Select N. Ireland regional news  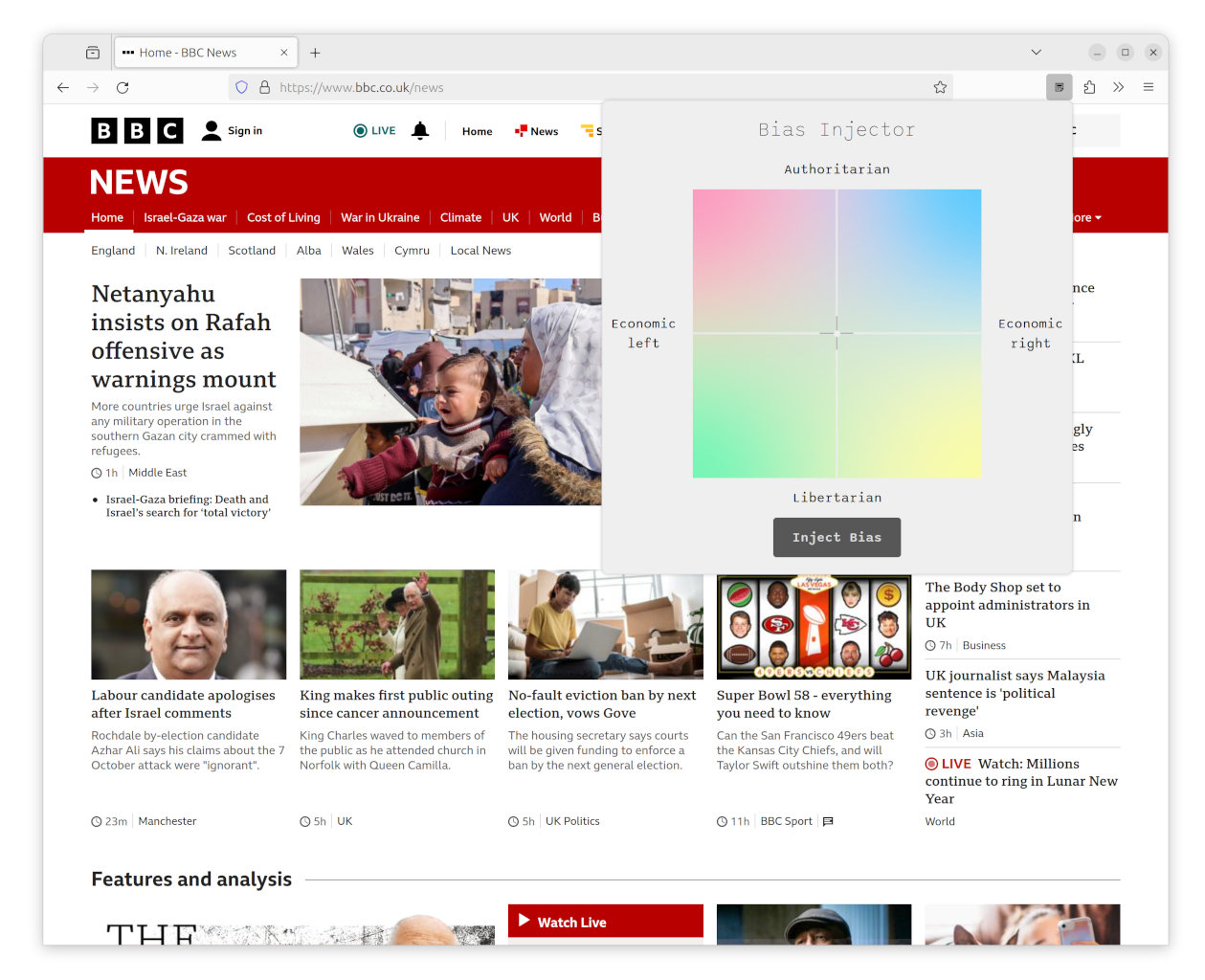182,251
